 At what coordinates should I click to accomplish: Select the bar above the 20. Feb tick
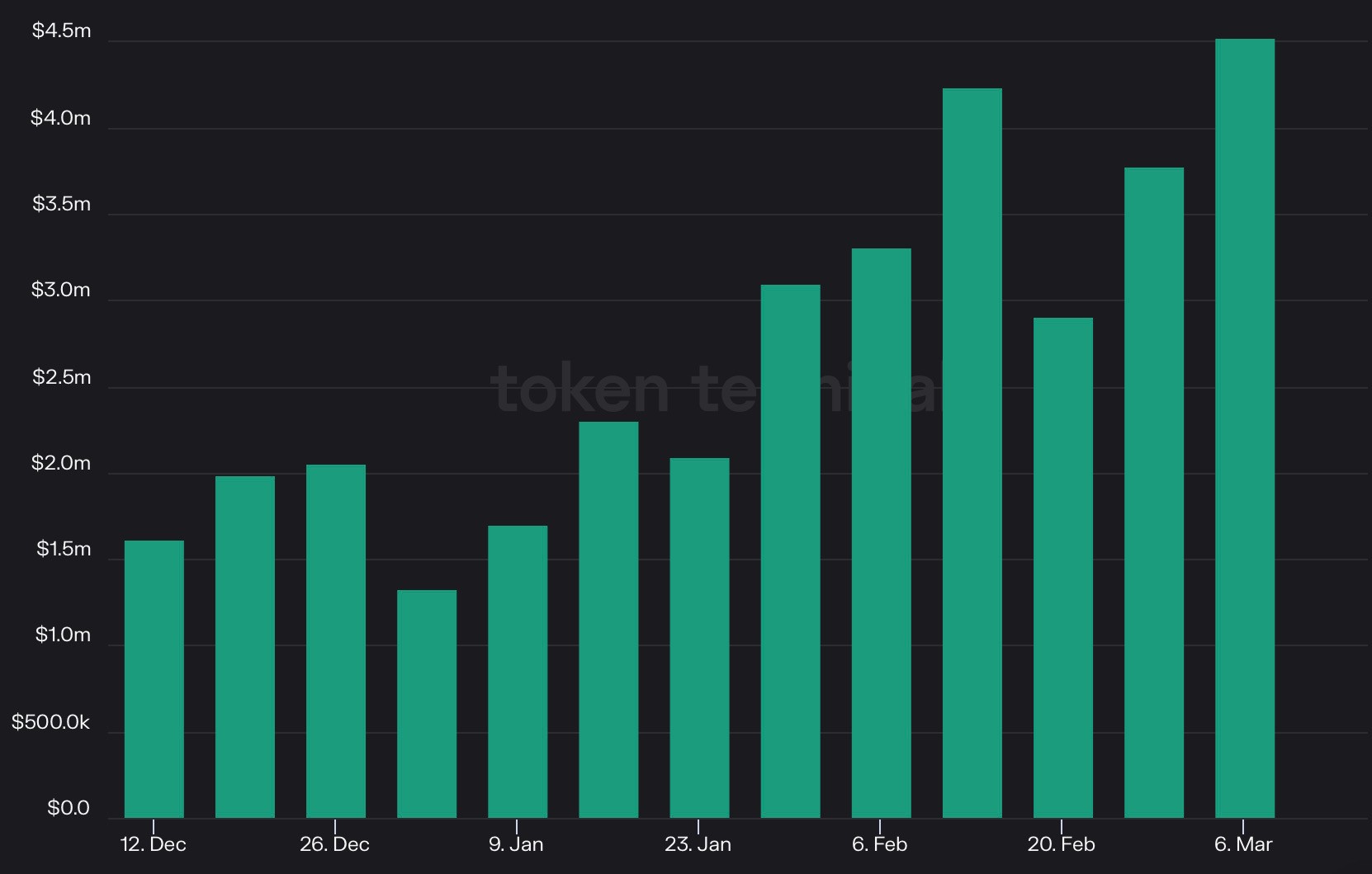(1062, 568)
